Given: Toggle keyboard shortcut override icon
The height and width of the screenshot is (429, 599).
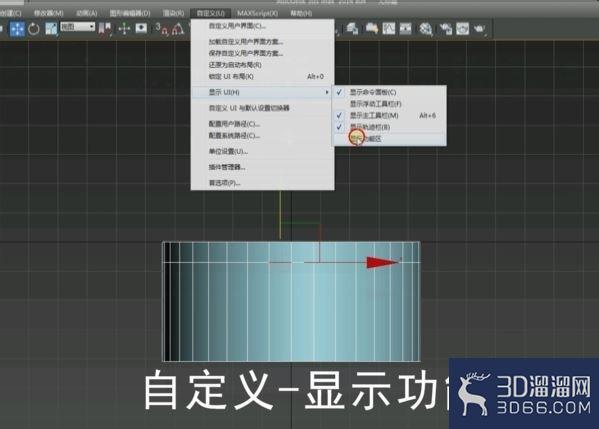Looking at the screenshot, I should (x=141, y=28).
